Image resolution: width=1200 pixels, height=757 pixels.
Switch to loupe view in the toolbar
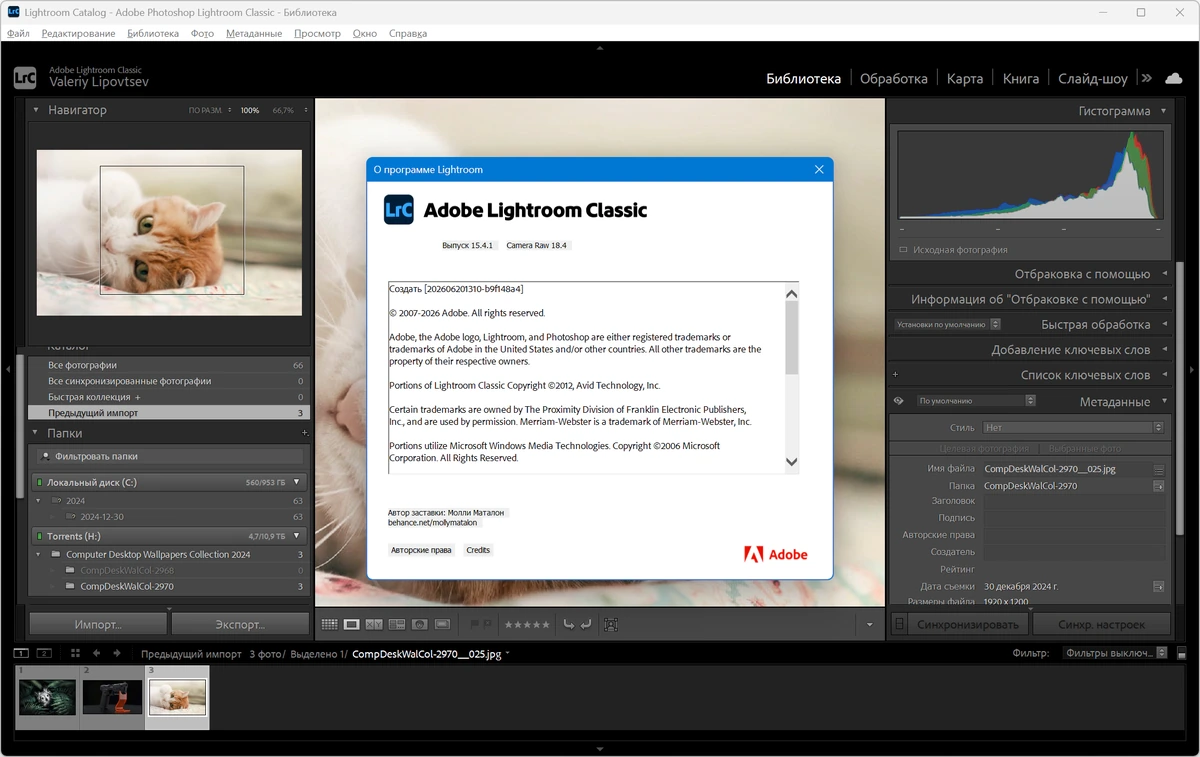tap(351, 624)
